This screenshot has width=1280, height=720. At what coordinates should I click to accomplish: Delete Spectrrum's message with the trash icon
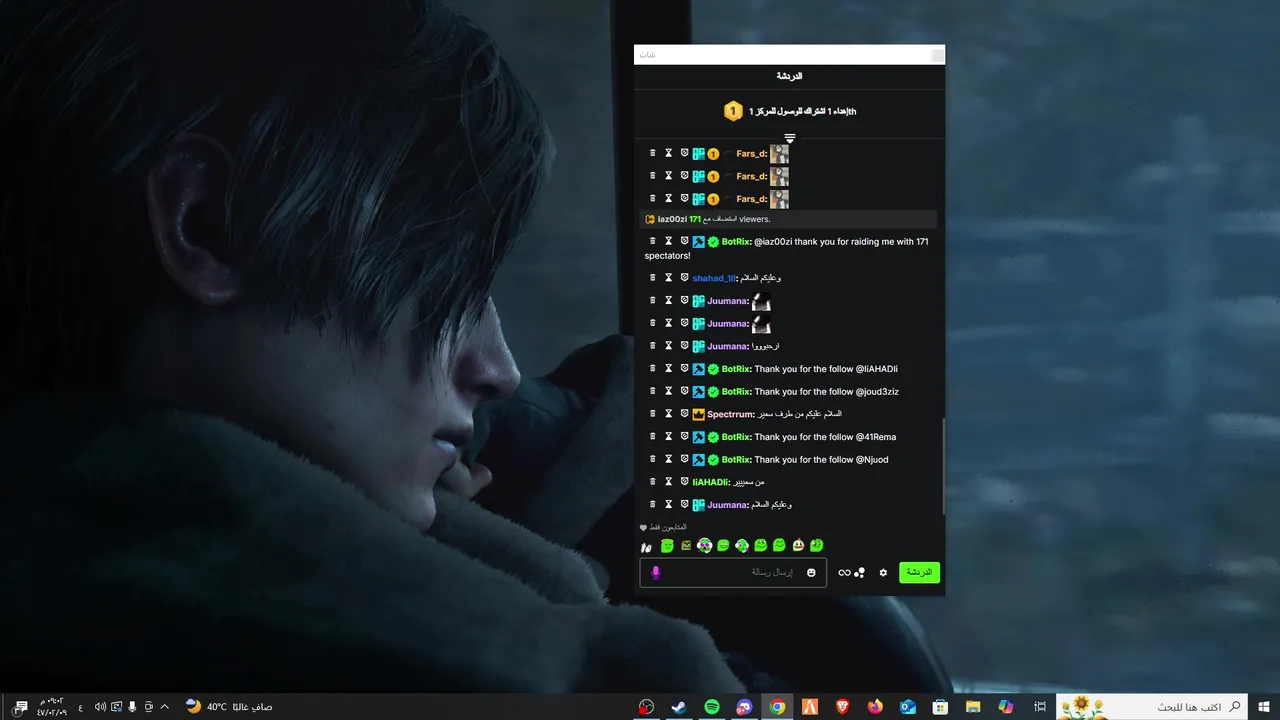[653, 414]
